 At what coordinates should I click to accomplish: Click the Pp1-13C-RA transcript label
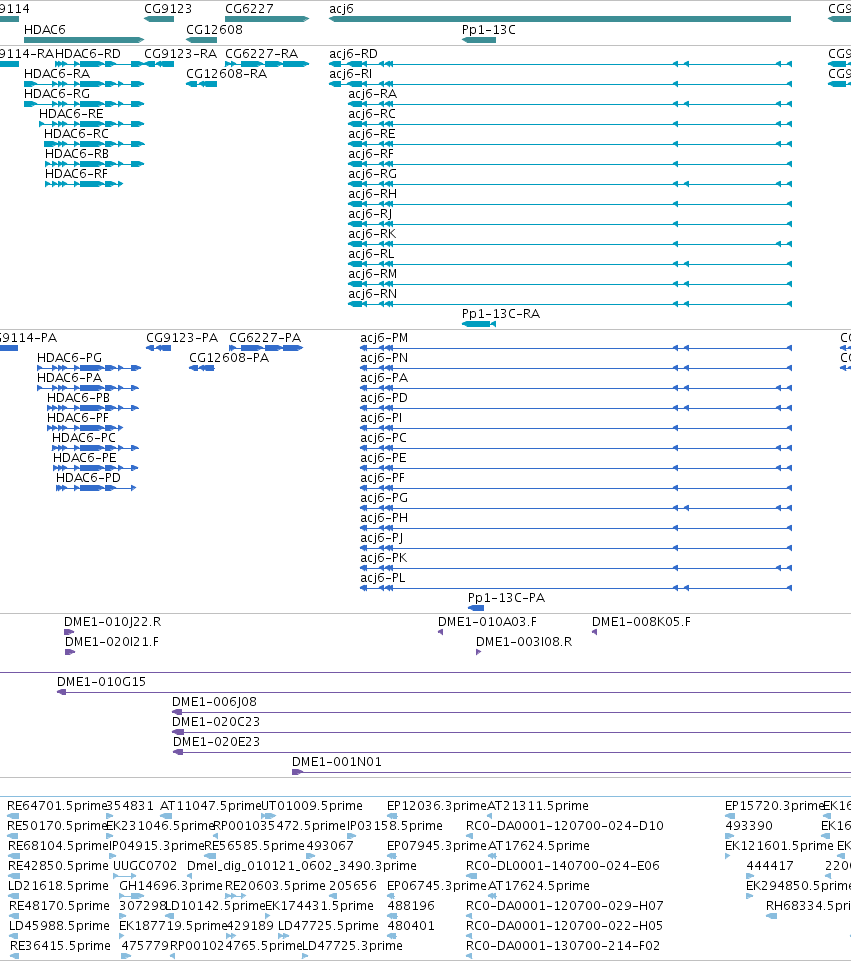click(x=501, y=314)
